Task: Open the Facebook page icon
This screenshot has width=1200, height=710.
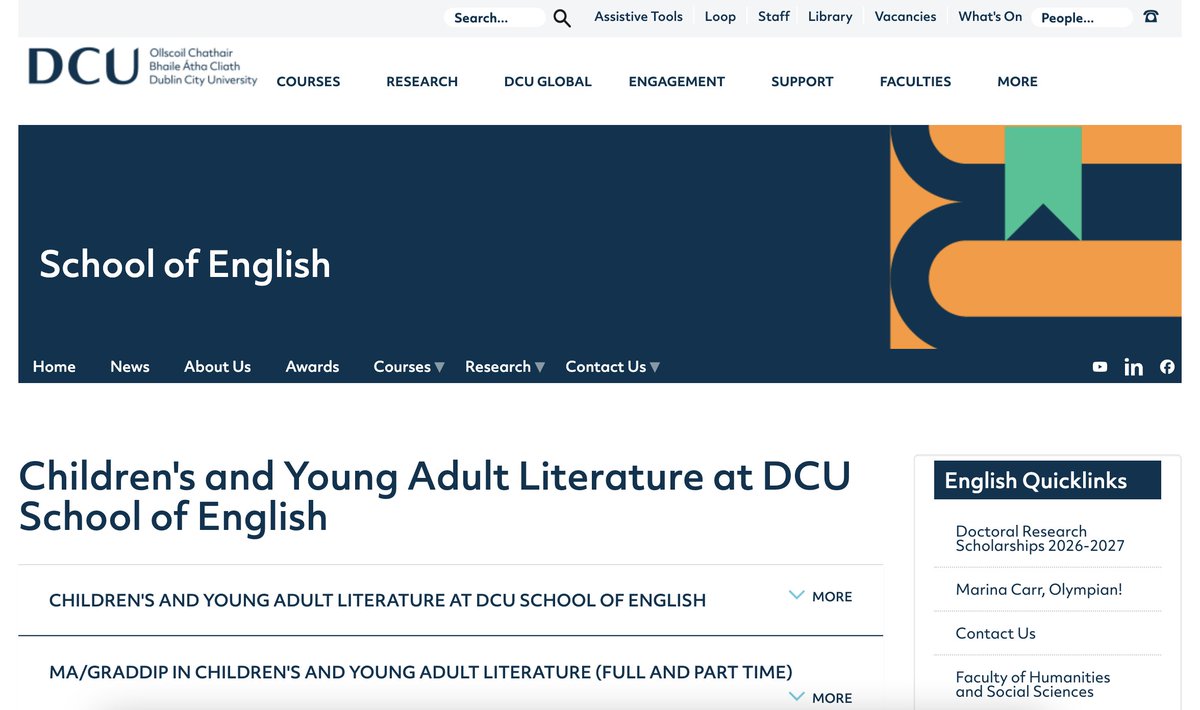Action: pos(1167,366)
